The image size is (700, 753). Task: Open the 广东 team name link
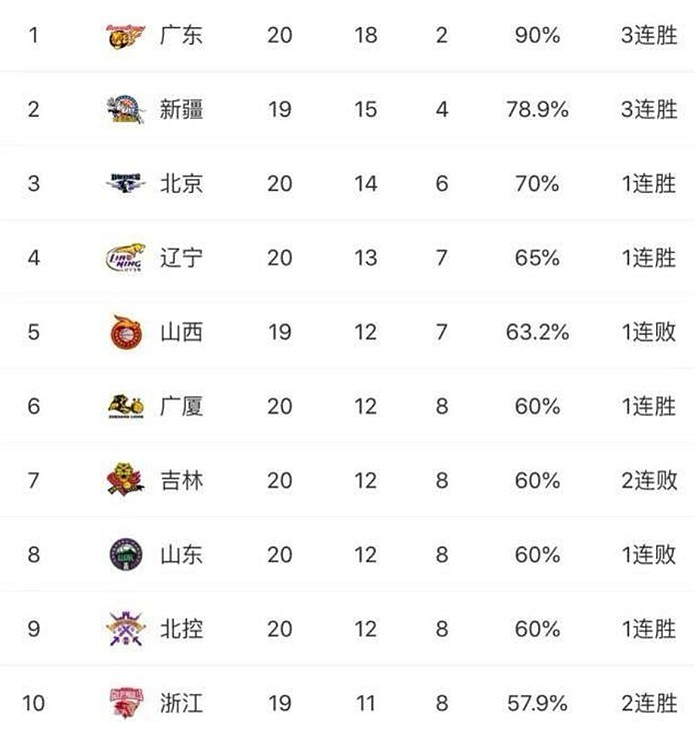point(182,35)
